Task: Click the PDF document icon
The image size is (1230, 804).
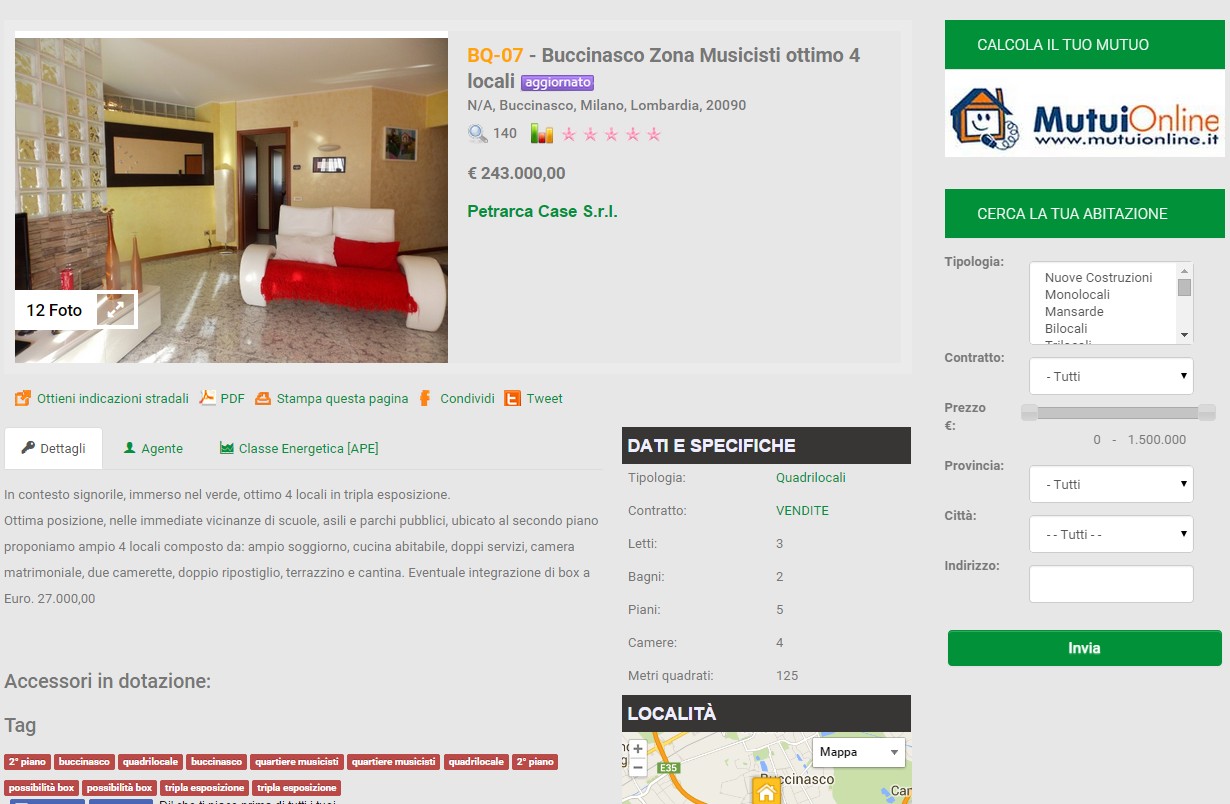Action: (x=207, y=398)
